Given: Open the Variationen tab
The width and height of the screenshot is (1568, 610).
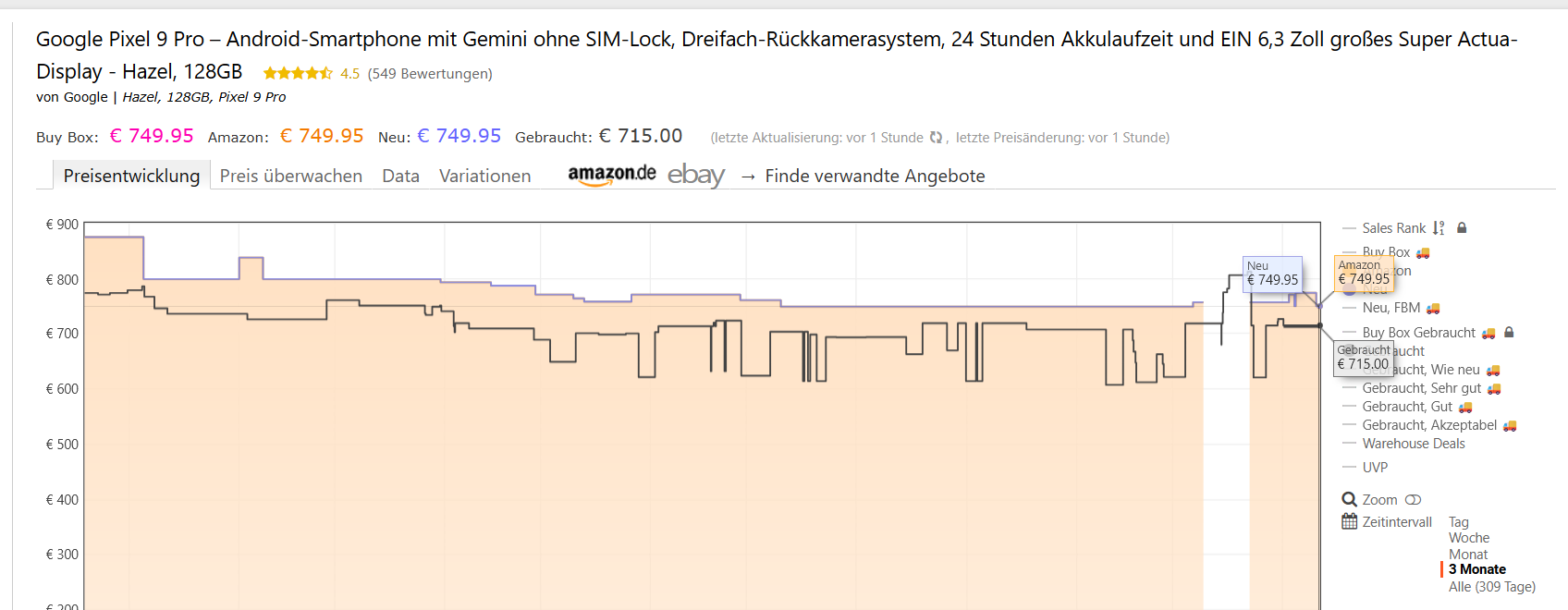Looking at the screenshot, I should tap(484, 176).
